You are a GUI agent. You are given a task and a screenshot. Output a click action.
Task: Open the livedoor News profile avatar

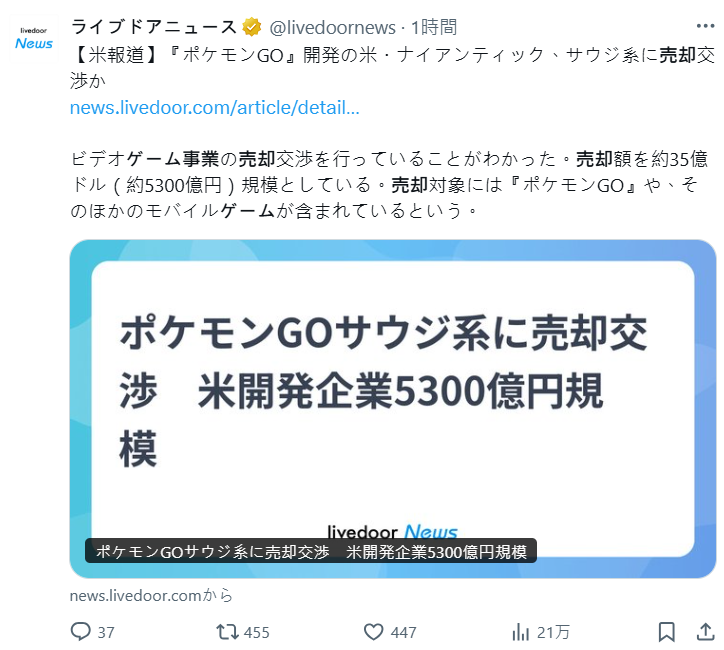click(x=34, y=39)
